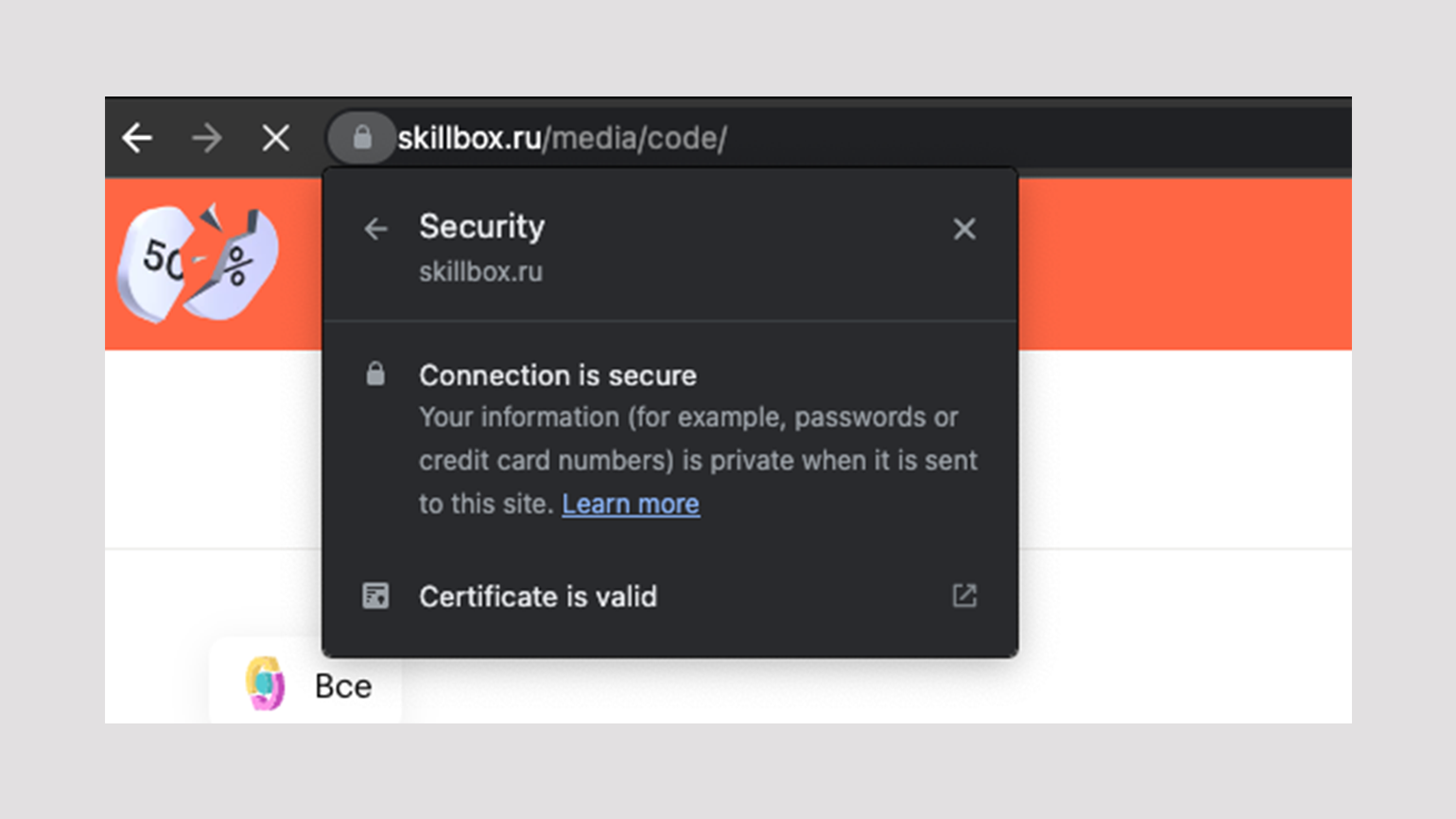Stop page loading with the X button

(x=276, y=138)
